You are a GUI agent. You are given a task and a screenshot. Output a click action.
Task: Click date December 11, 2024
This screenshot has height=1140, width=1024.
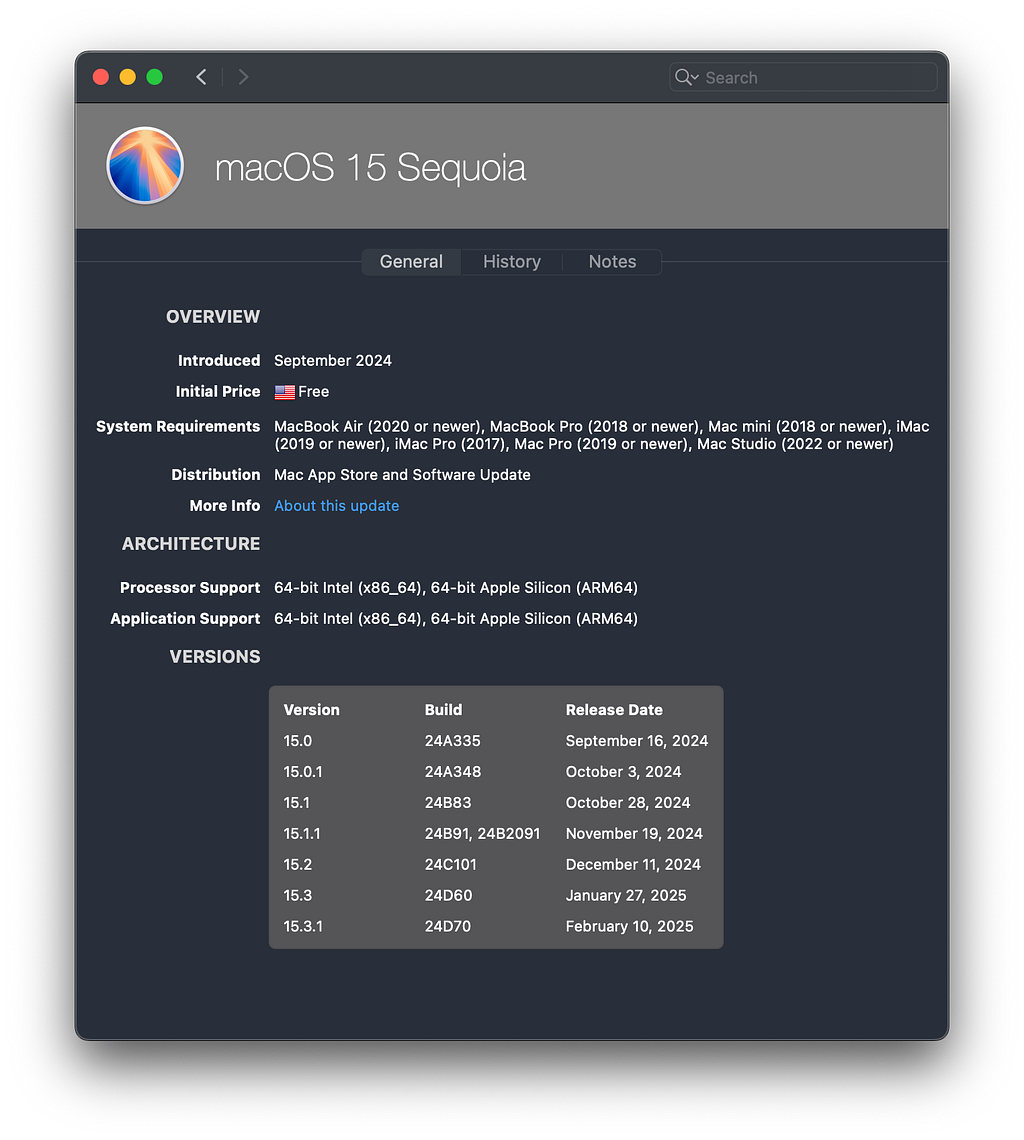tap(633, 864)
